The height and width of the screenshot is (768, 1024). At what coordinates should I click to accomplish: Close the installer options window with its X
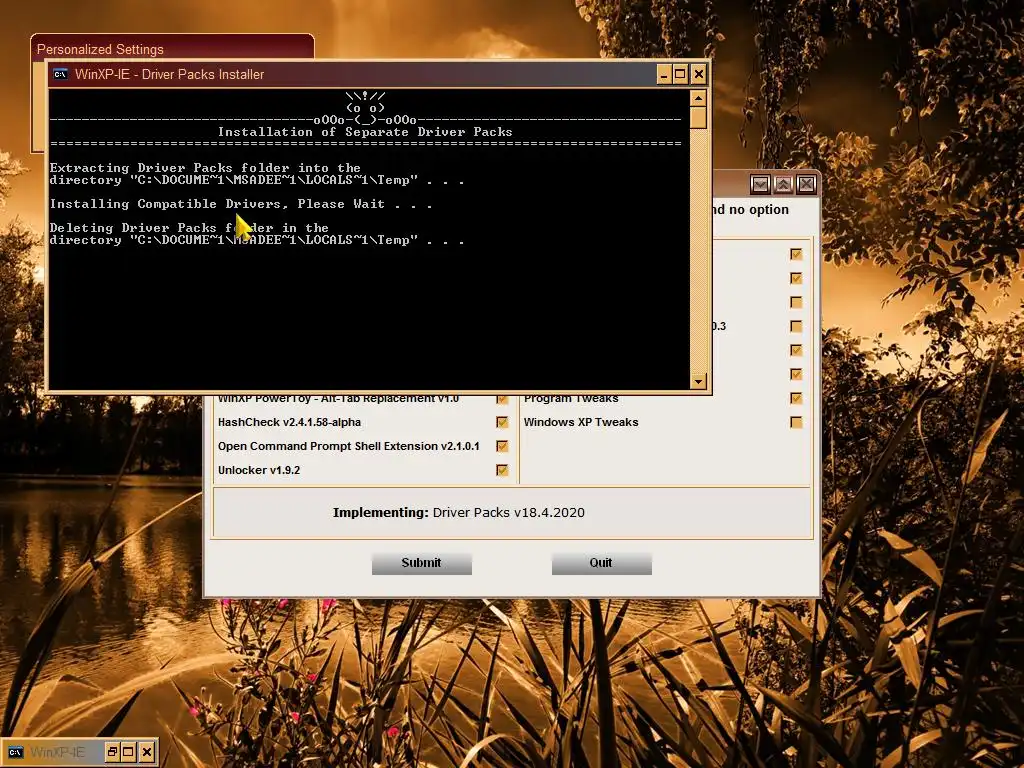807,184
